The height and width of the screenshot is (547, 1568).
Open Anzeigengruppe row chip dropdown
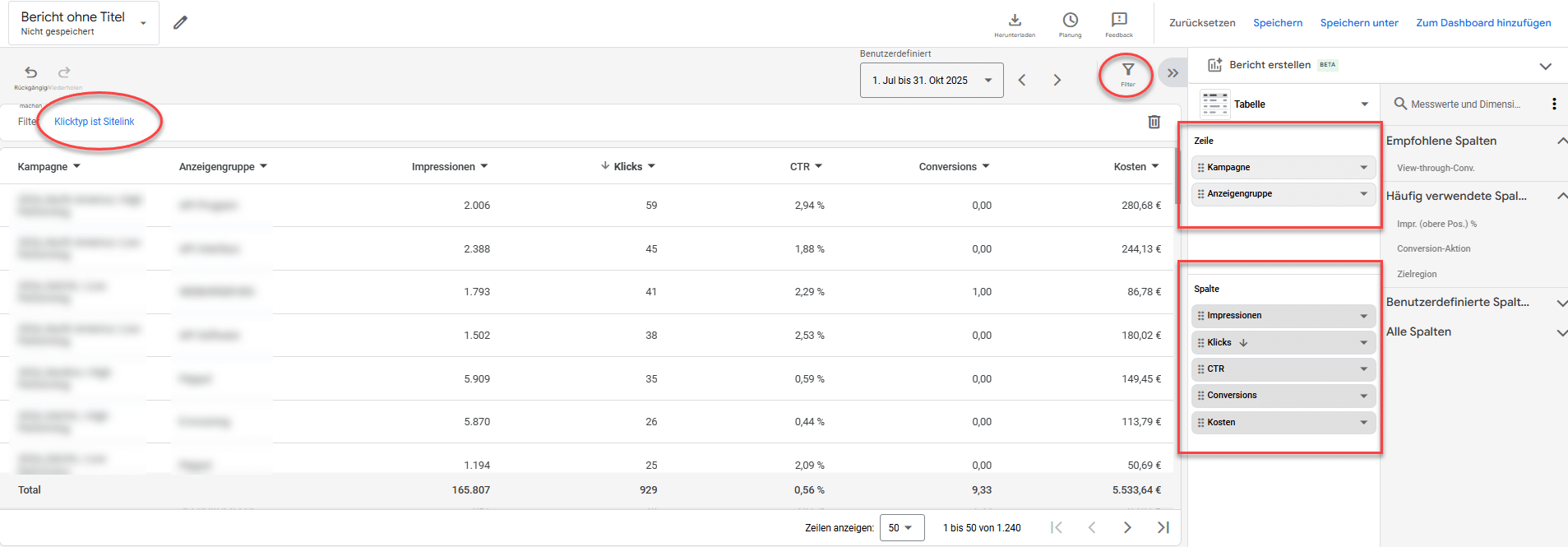pyautogui.click(x=1363, y=194)
